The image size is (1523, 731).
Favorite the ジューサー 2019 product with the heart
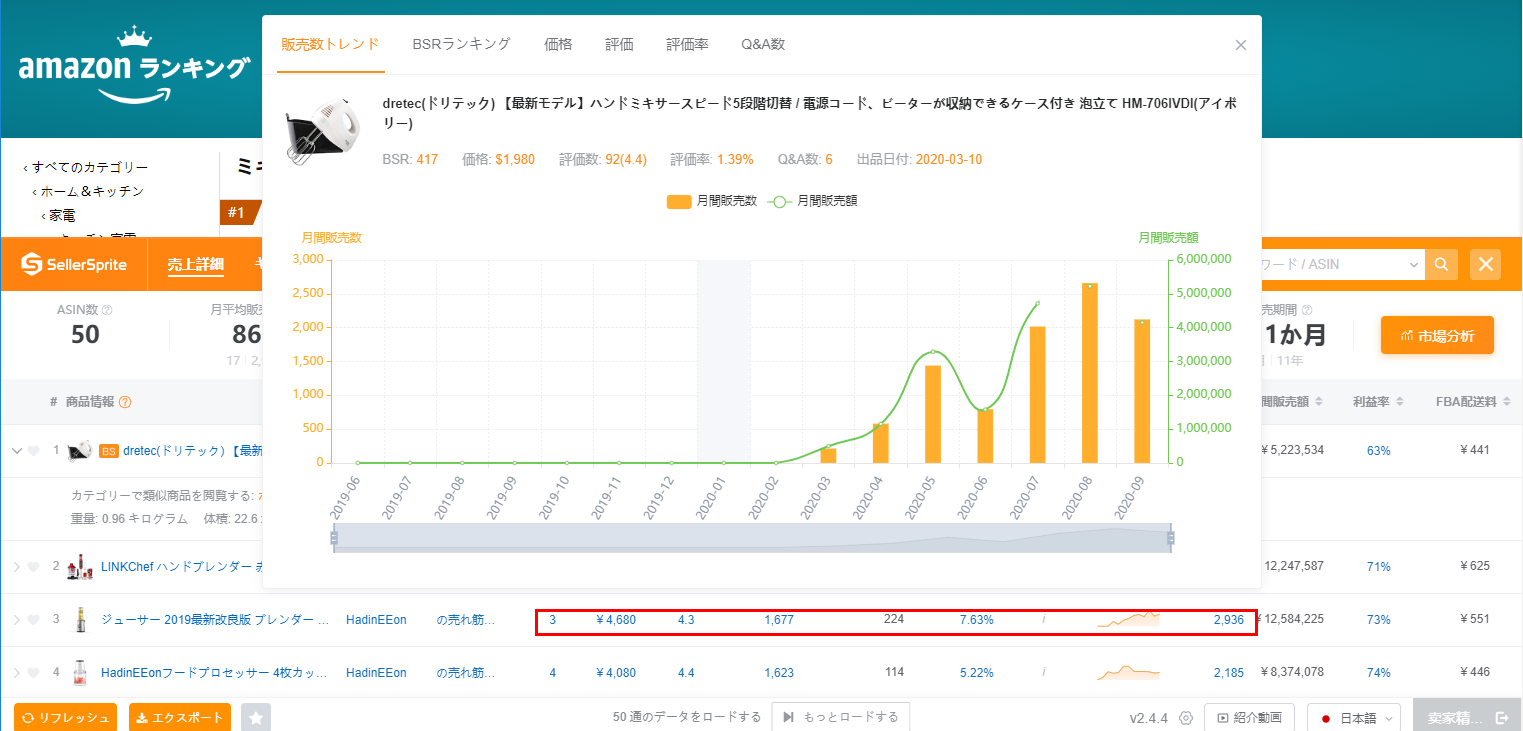pos(33,620)
